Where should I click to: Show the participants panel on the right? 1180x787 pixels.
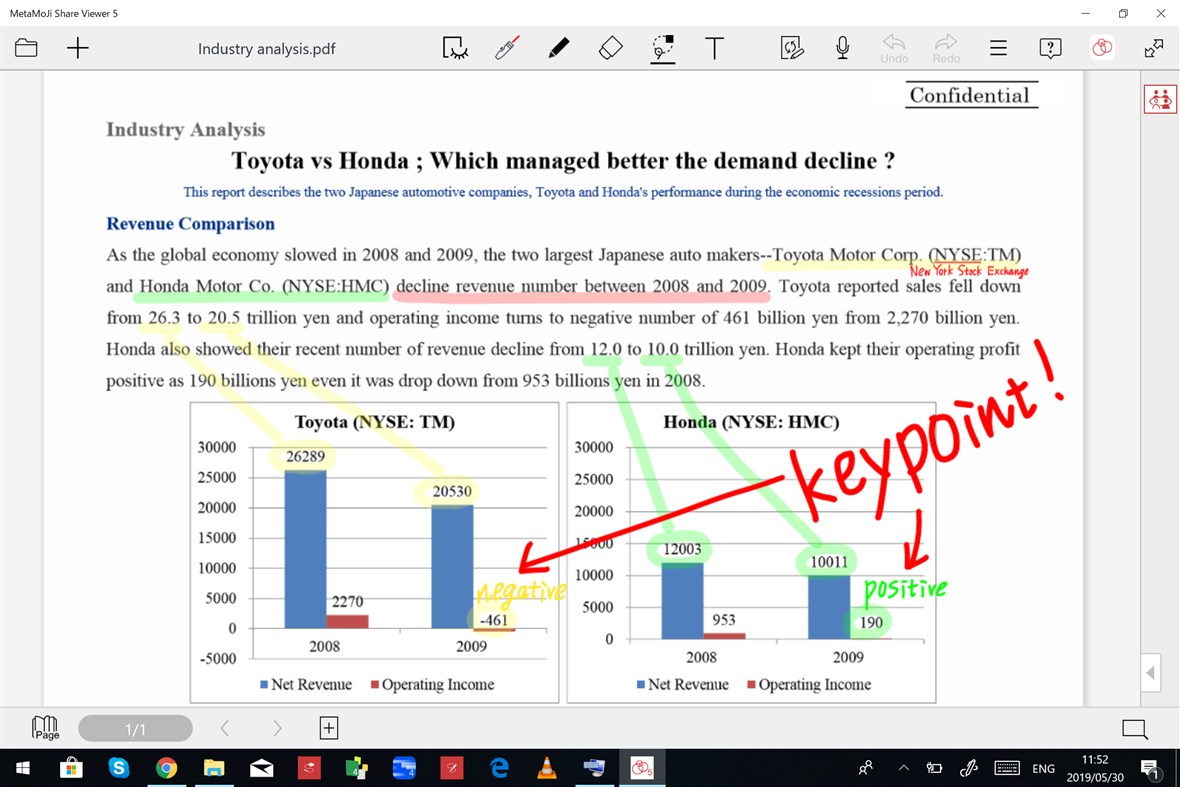point(1159,99)
